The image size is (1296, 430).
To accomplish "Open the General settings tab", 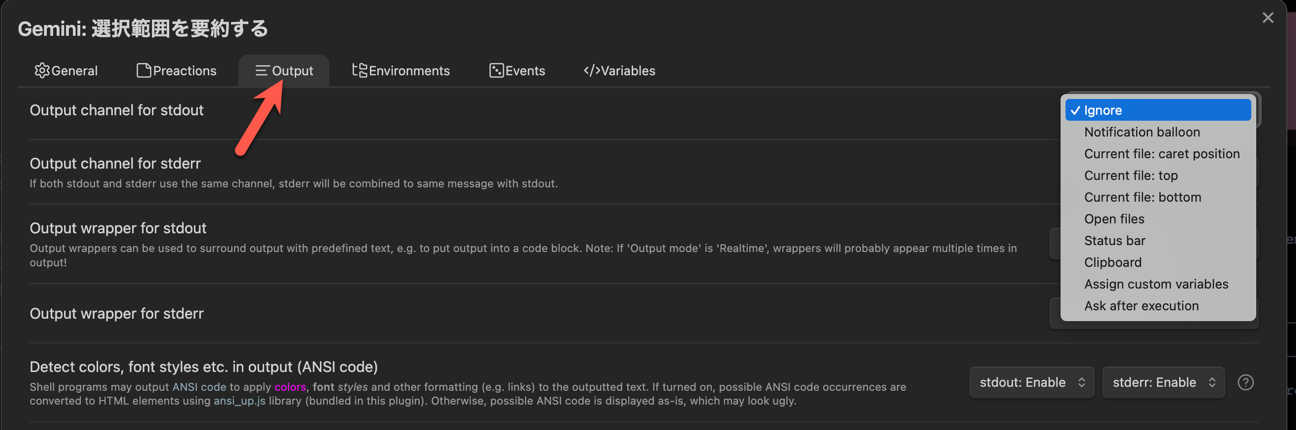I will click(x=66, y=71).
